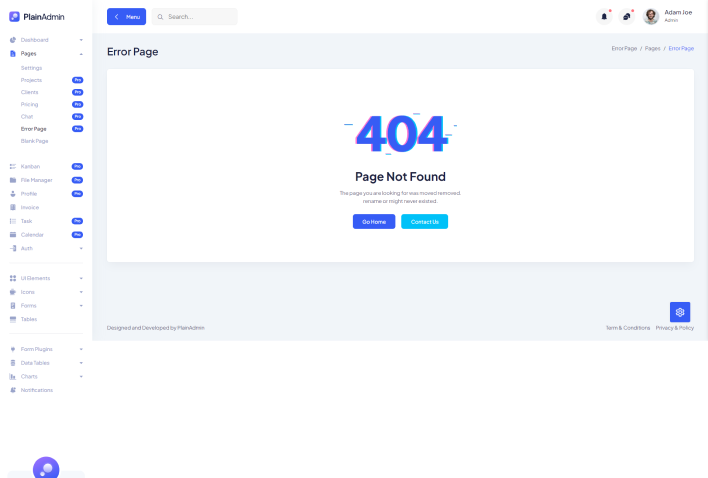Open Tables in the sidebar

[x=29, y=319]
